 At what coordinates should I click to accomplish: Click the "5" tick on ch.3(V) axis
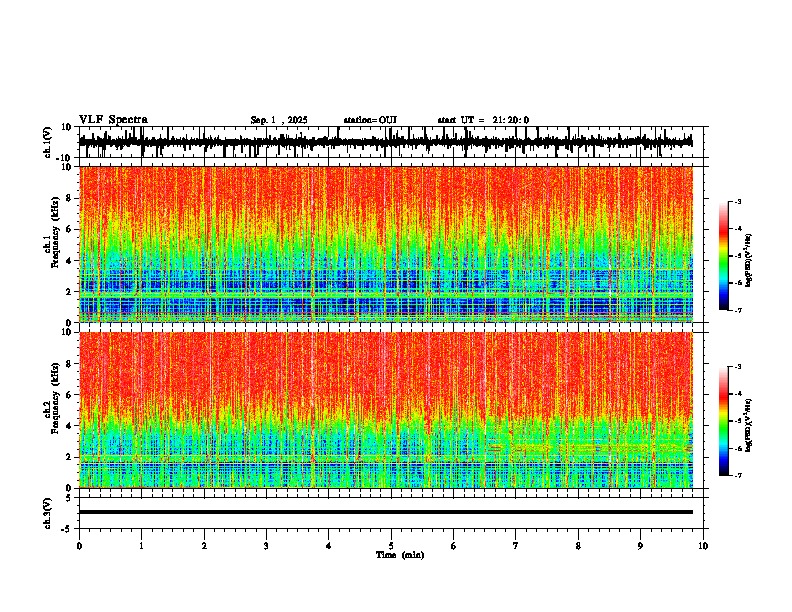pos(69,497)
